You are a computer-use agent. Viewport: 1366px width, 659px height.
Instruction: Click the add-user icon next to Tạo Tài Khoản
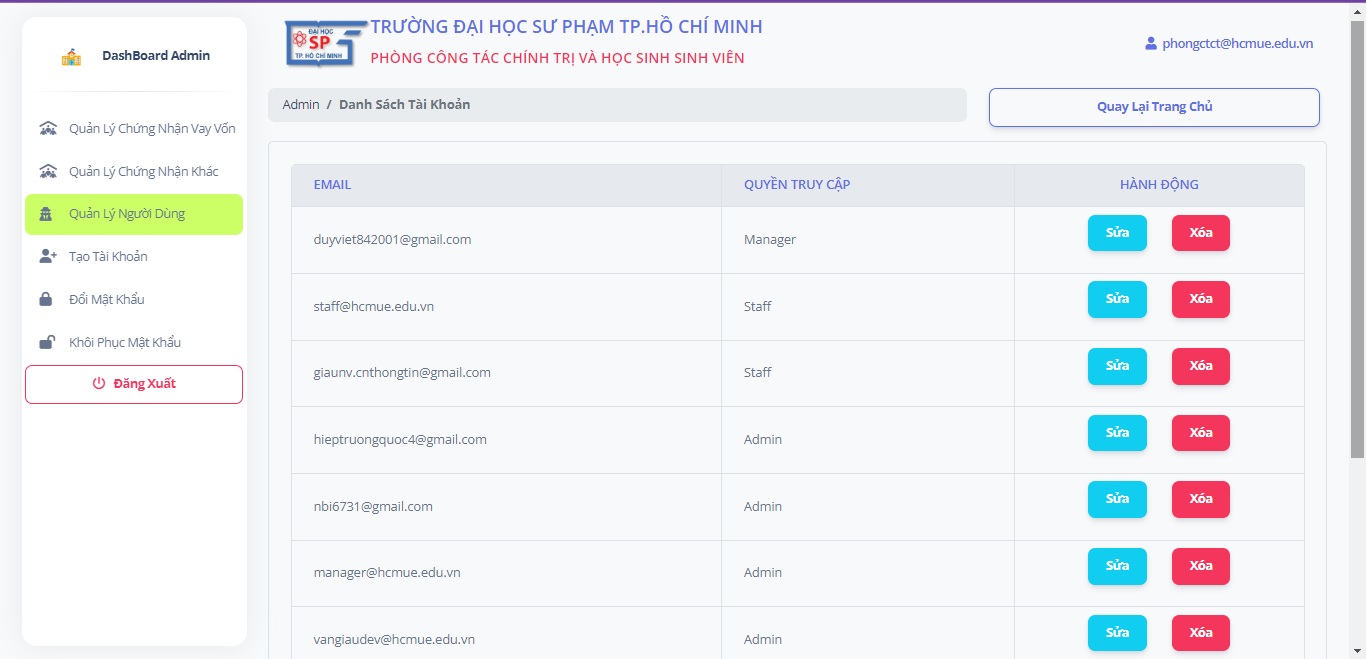point(47,256)
